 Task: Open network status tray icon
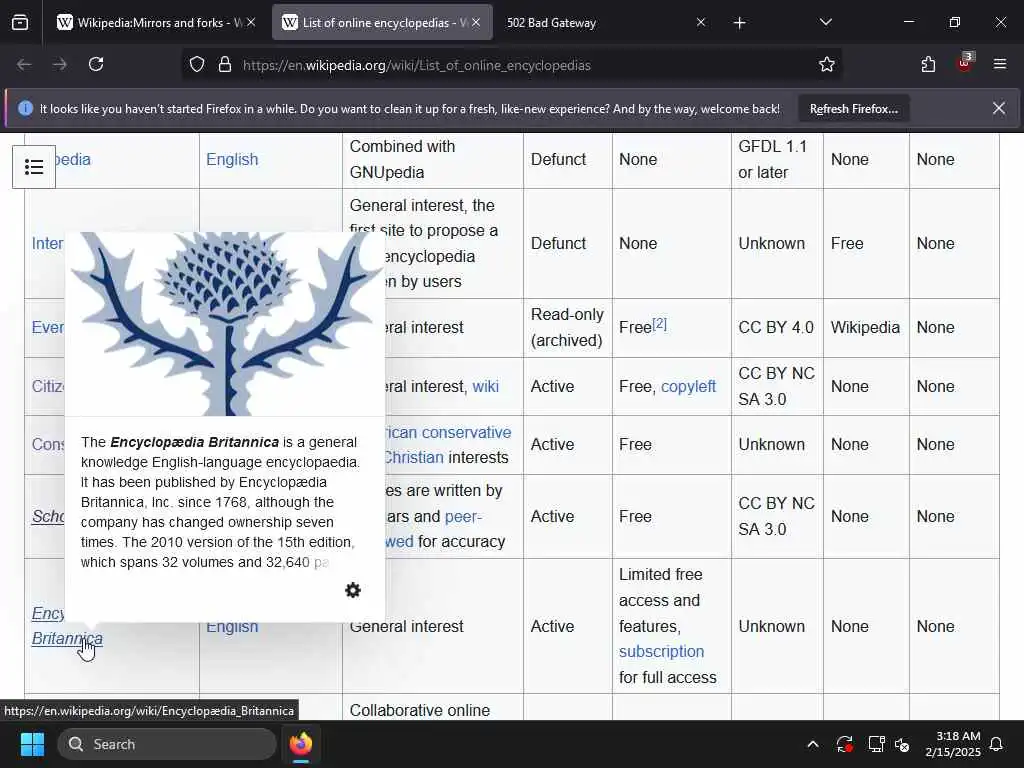coord(876,744)
